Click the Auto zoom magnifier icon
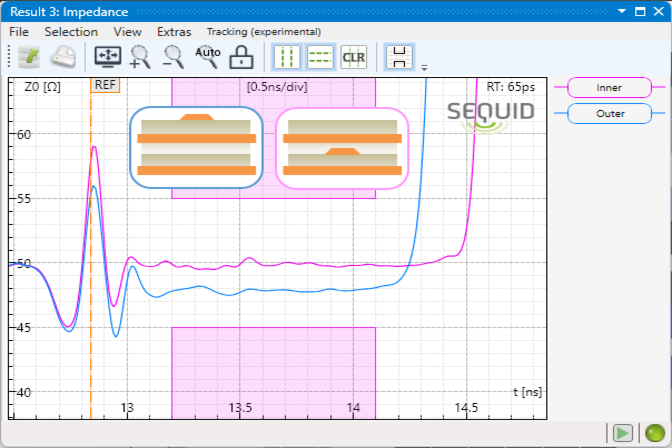The image size is (672, 448). coord(208,56)
